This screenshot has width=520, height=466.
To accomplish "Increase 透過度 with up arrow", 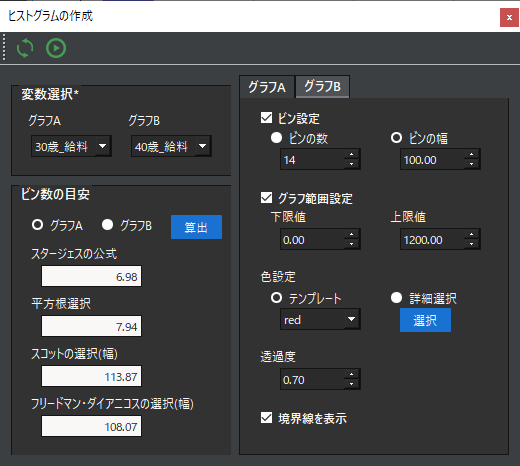I will tap(351, 374).
